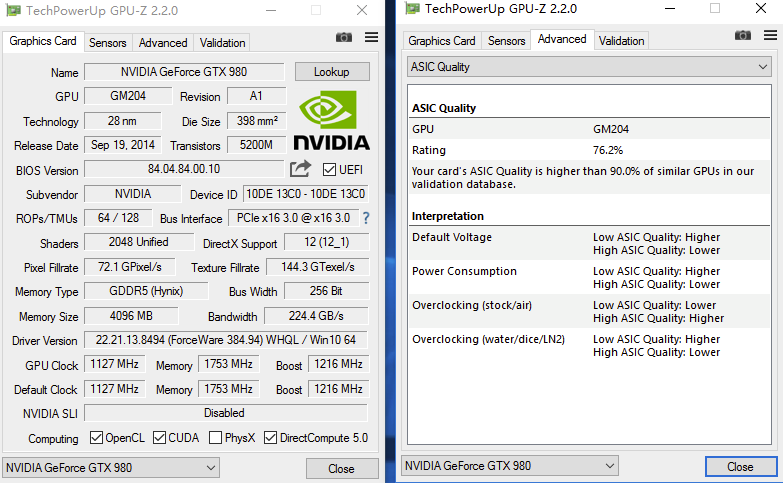This screenshot has width=783, height=483.
Task: Click NVIDIA SLI field showing Disabled
Action: pyautogui.click(x=226, y=413)
